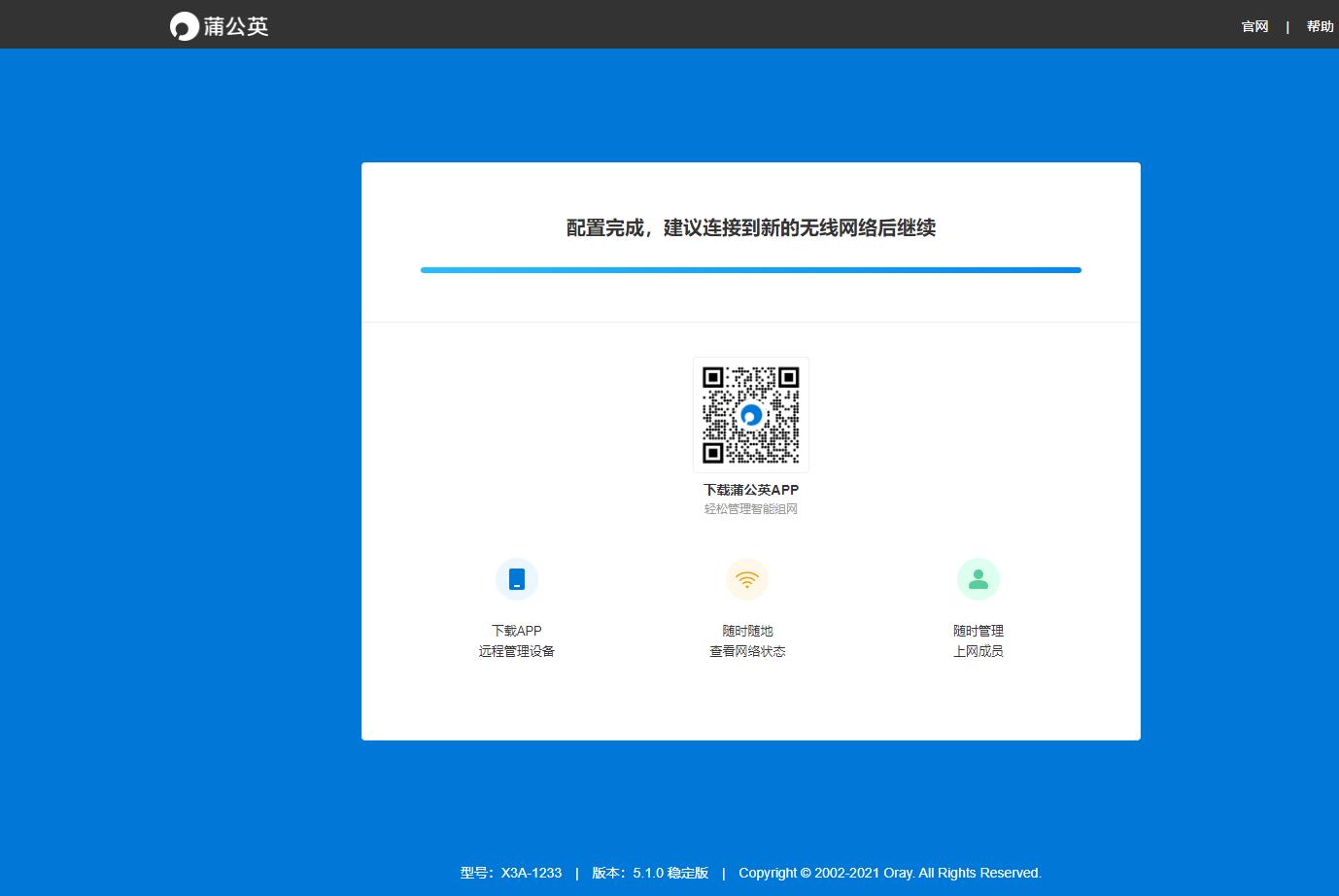Open the 官网 link
Viewport: 1339px width, 896px height.
1254,26
